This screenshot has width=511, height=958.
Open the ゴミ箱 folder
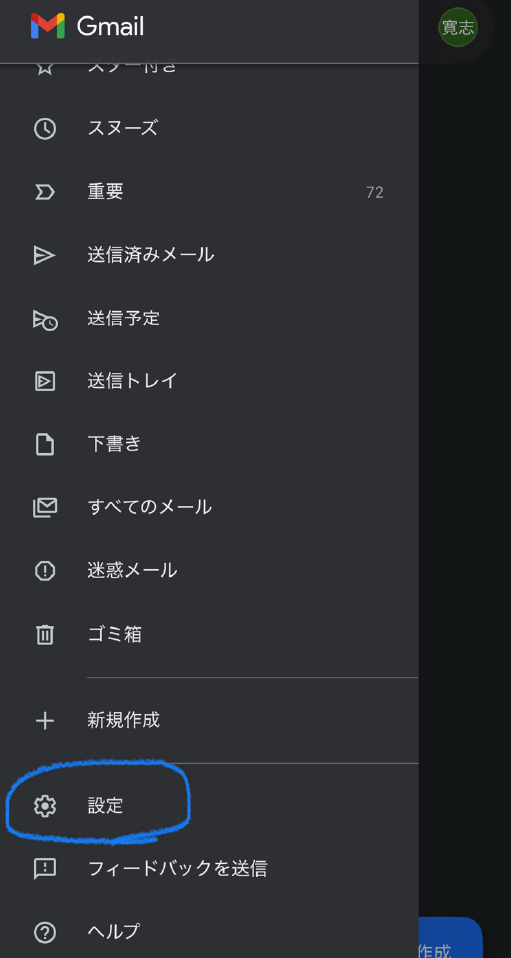pyautogui.click(x=209, y=635)
